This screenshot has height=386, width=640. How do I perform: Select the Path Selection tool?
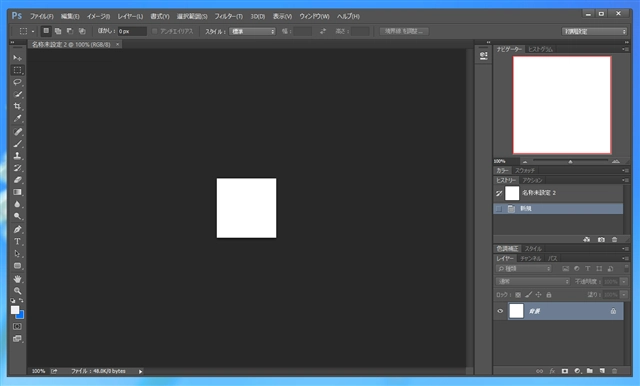(x=17, y=253)
